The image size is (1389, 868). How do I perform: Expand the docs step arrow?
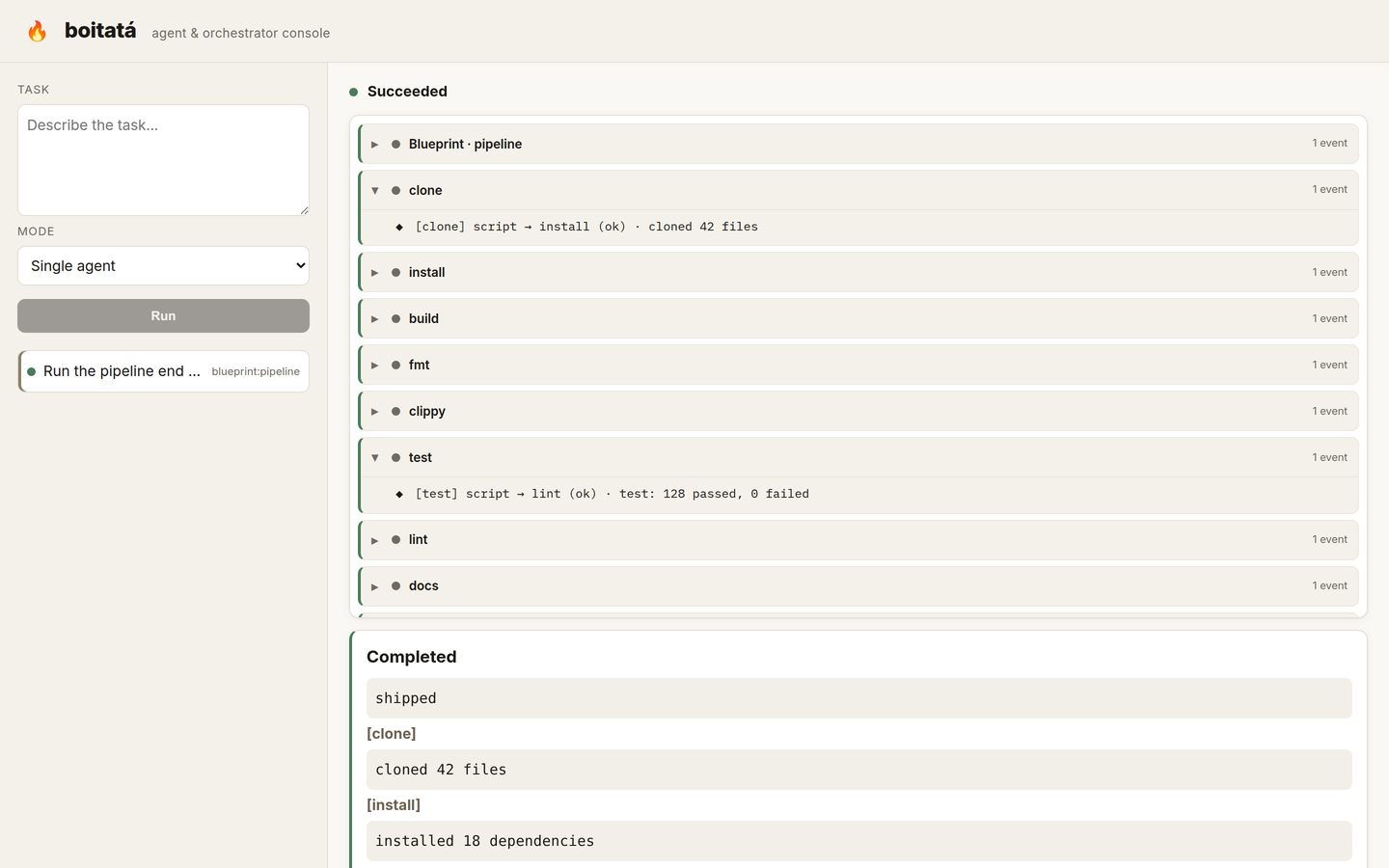coord(375,586)
